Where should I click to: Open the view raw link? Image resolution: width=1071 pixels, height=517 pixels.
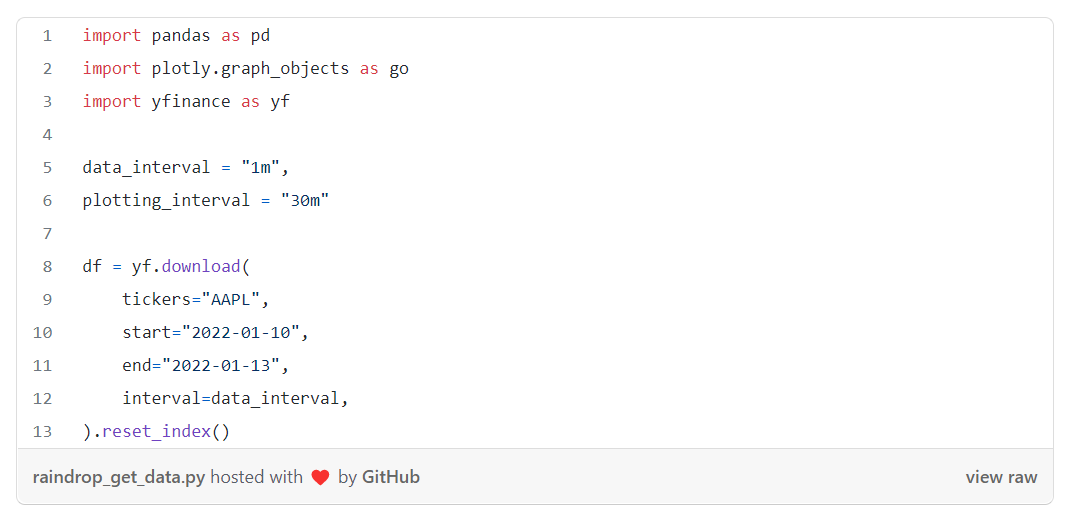1001,477
